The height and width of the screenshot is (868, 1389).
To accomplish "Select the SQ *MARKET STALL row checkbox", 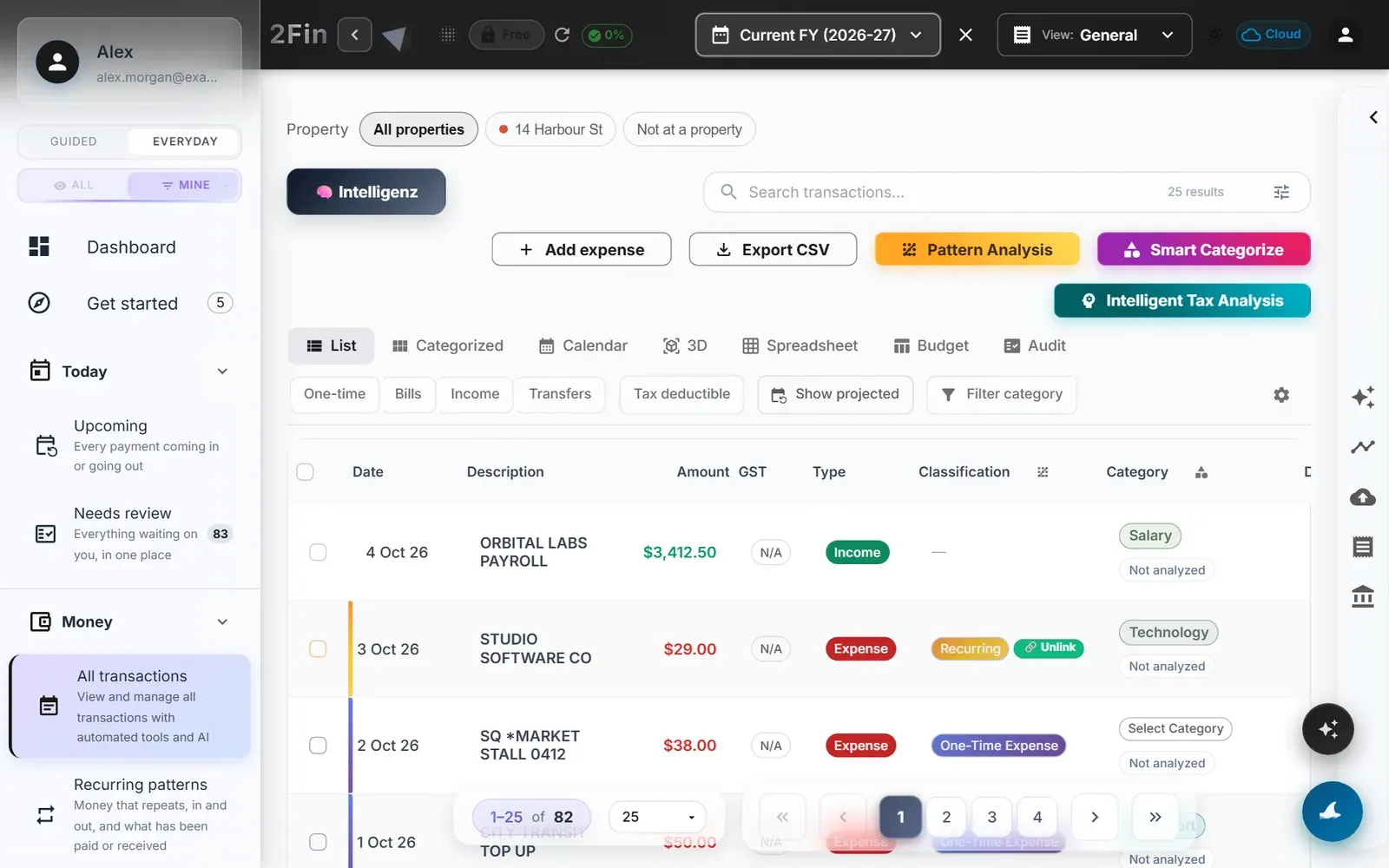I will 318,746.
